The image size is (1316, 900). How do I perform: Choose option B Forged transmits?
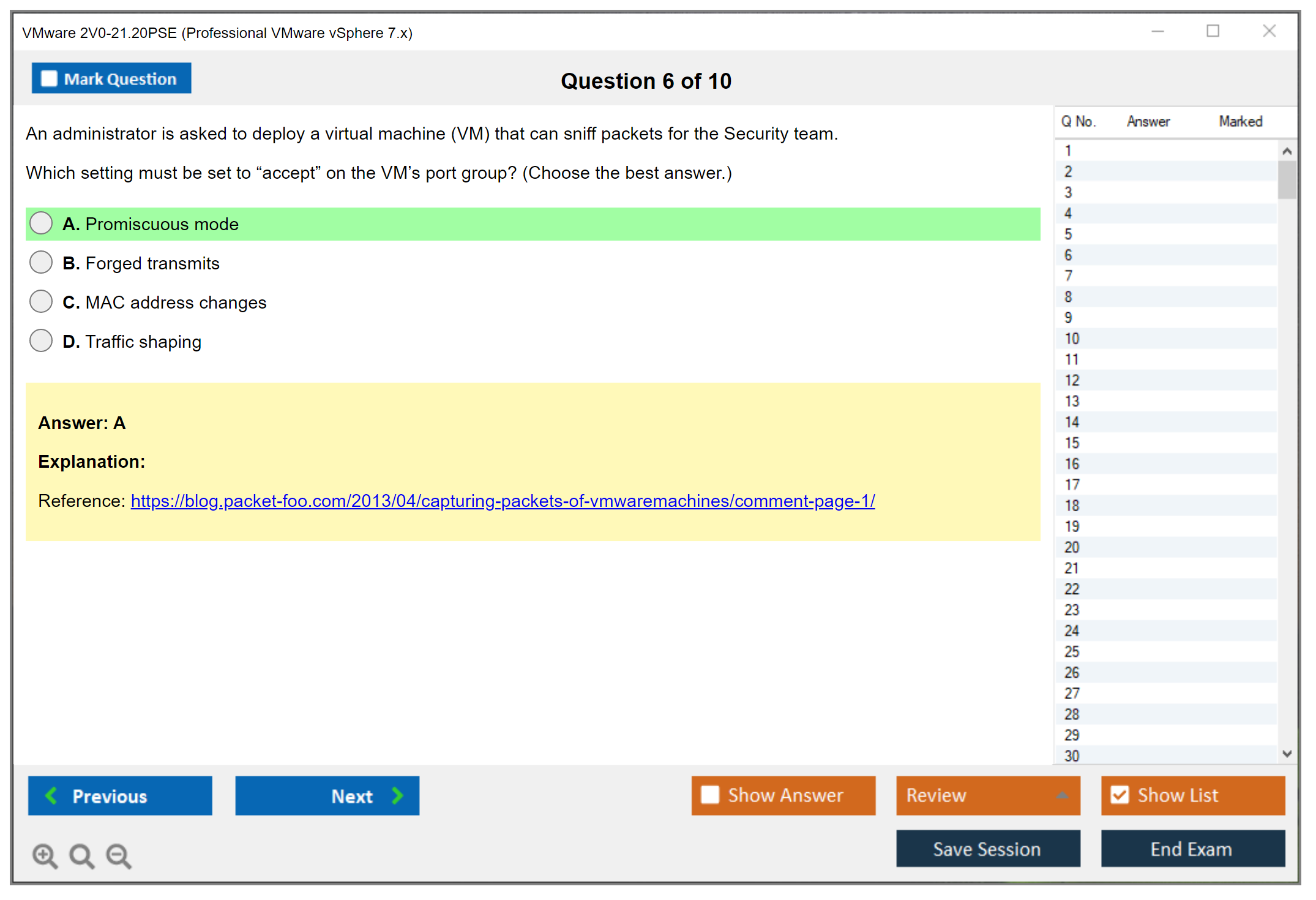[x=41, y=263]
